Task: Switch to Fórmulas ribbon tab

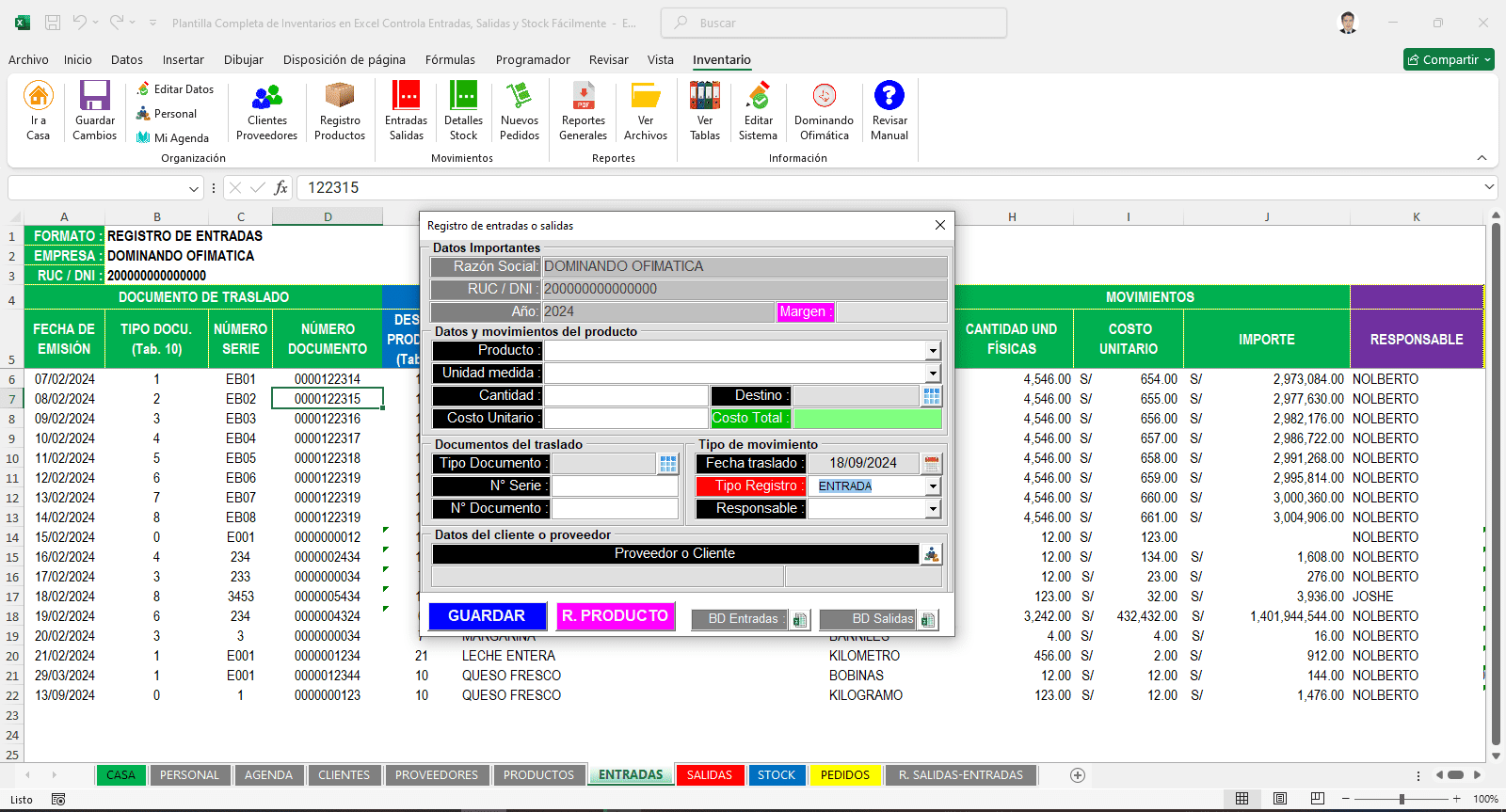Action: point(450,59)
